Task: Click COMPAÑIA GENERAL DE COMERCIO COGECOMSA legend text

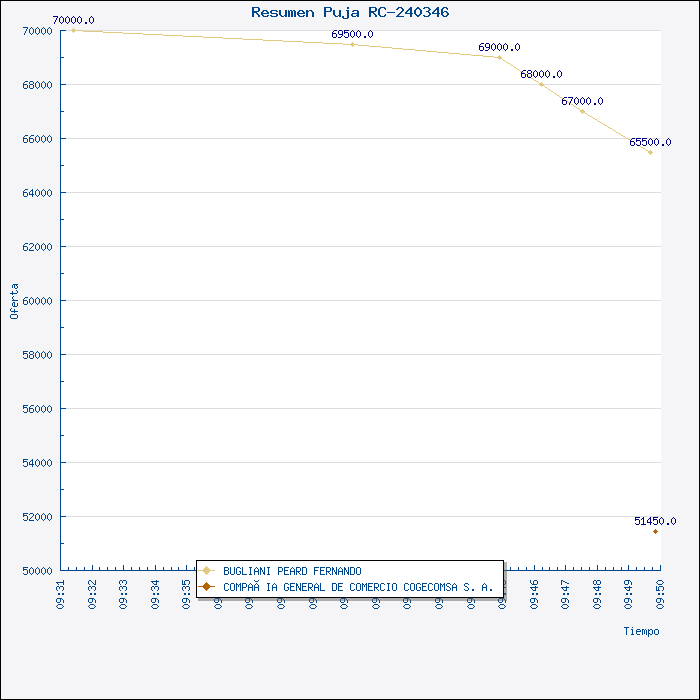Action: pyautogui.click(x=358, y=587)
